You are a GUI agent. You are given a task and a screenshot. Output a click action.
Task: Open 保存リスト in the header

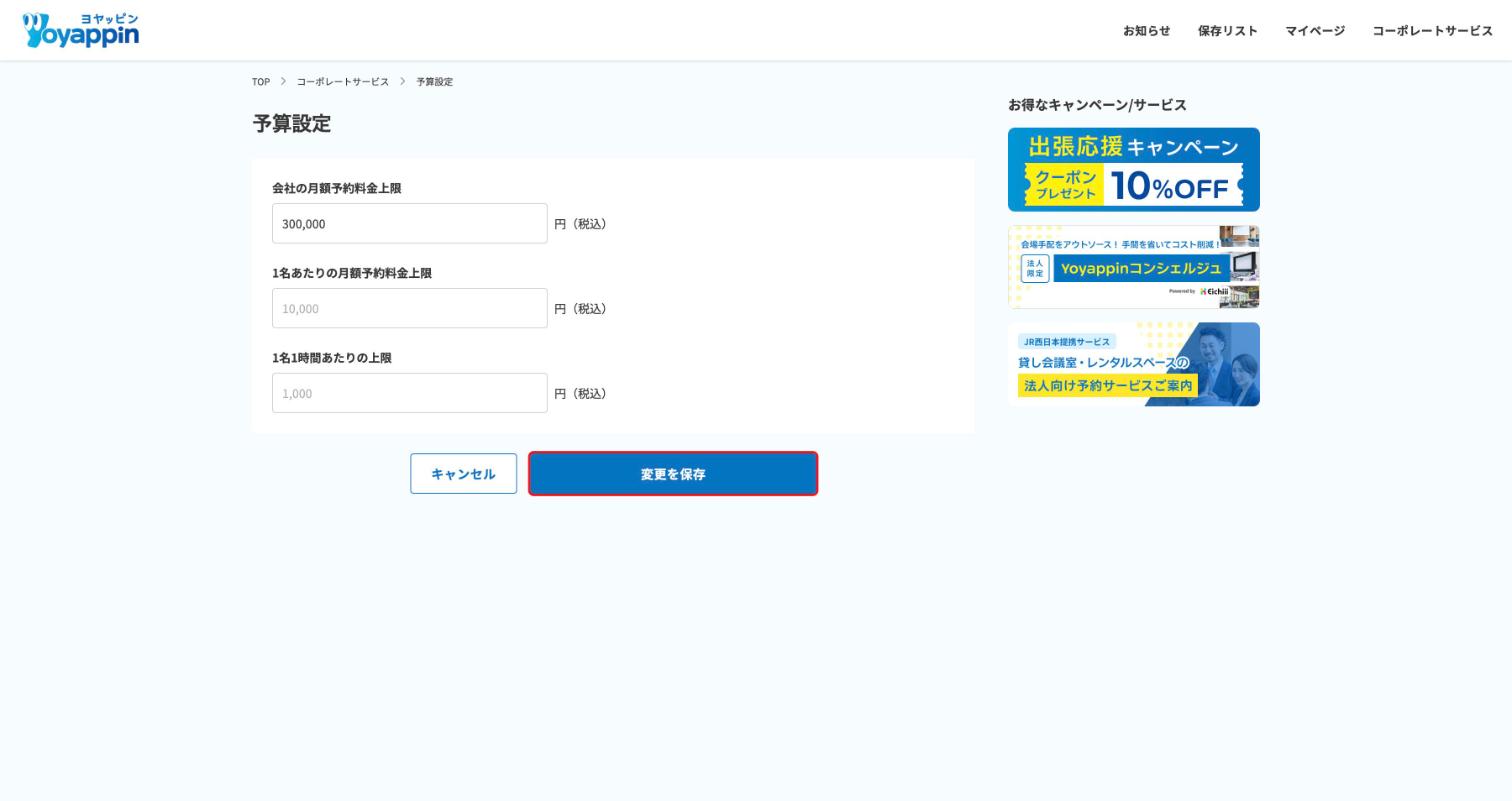pyautogui.click(x=1227, y=31)
